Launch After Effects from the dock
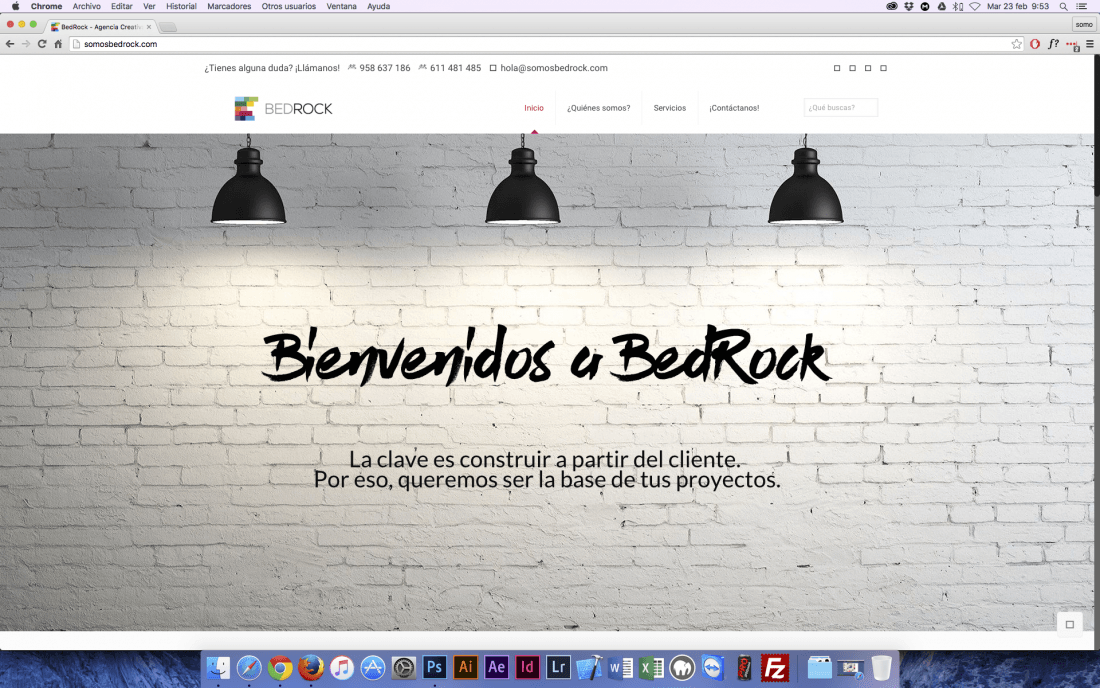 click(x=496, y=668)
